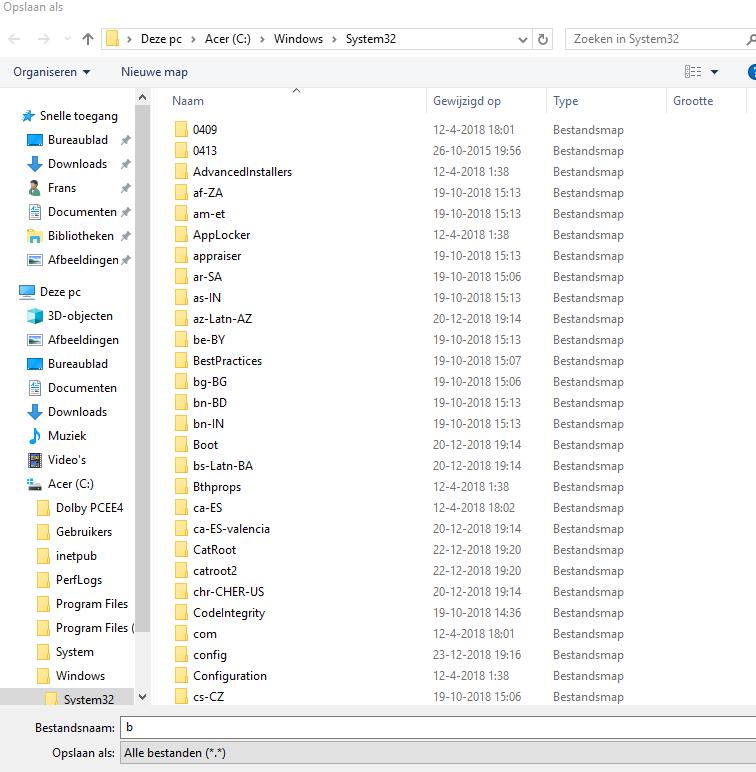Change view with the view layout icon
The image size is (756, 772).
click(x=693, y=72)
